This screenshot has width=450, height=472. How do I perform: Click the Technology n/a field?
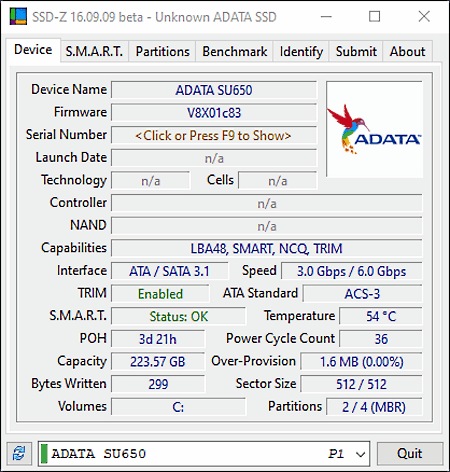tap(151, 181)
